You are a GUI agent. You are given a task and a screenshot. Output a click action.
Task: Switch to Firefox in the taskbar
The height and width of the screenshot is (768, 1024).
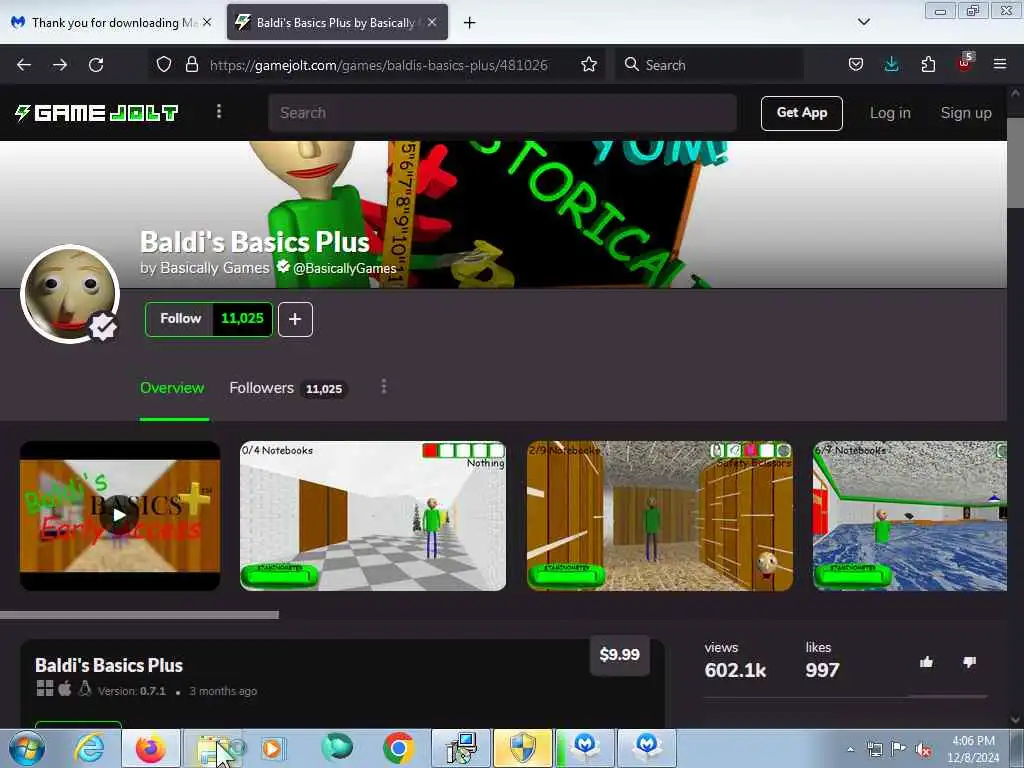(150, 748)
